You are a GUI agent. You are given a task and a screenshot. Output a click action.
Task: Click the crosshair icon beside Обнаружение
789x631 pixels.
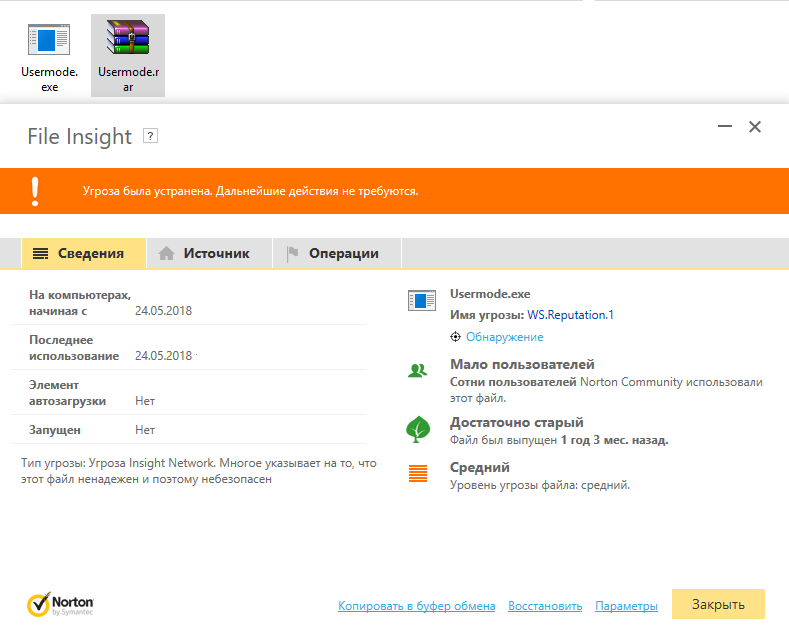455,337
